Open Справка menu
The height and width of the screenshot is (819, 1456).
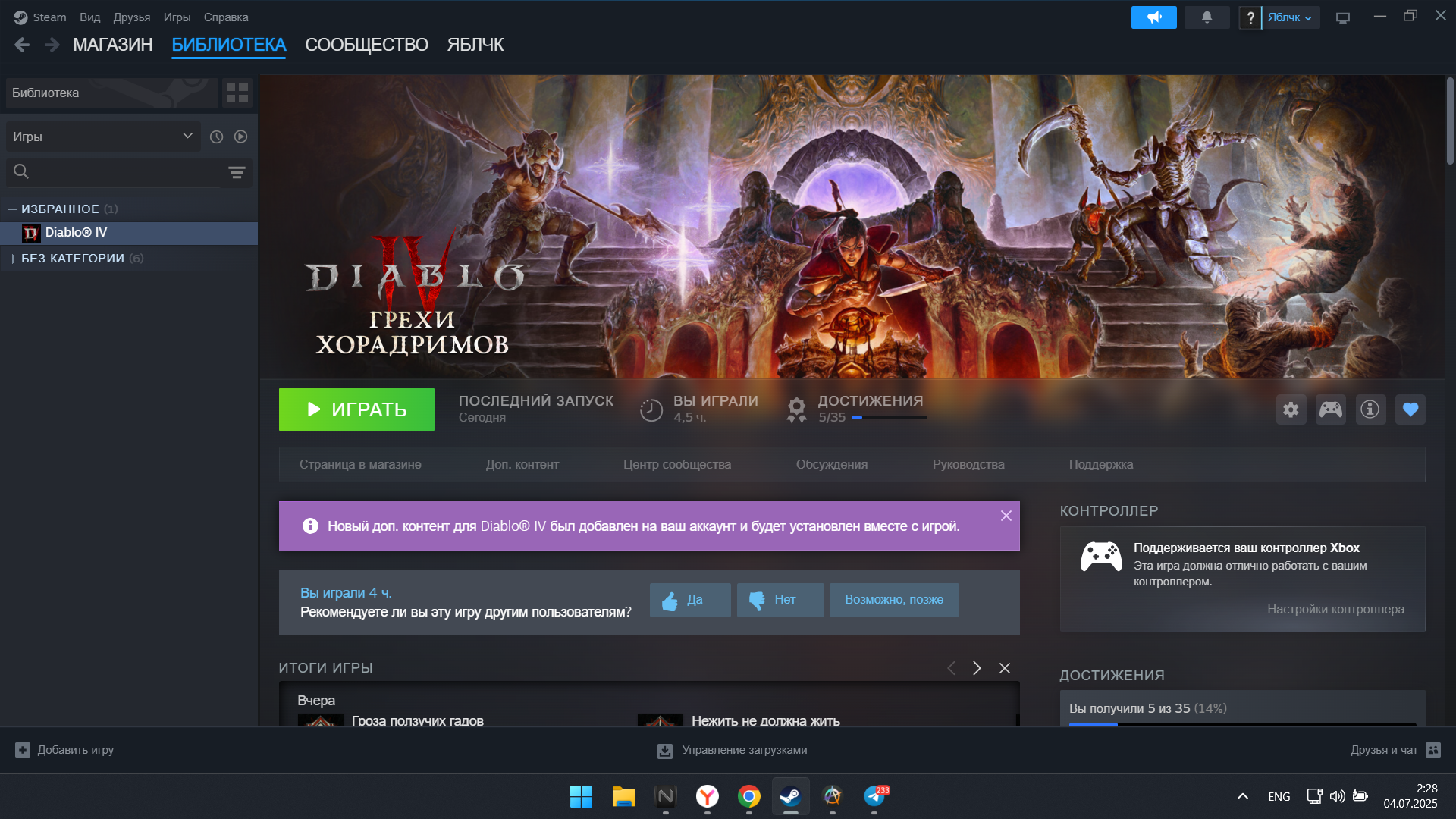pos(225,17)
